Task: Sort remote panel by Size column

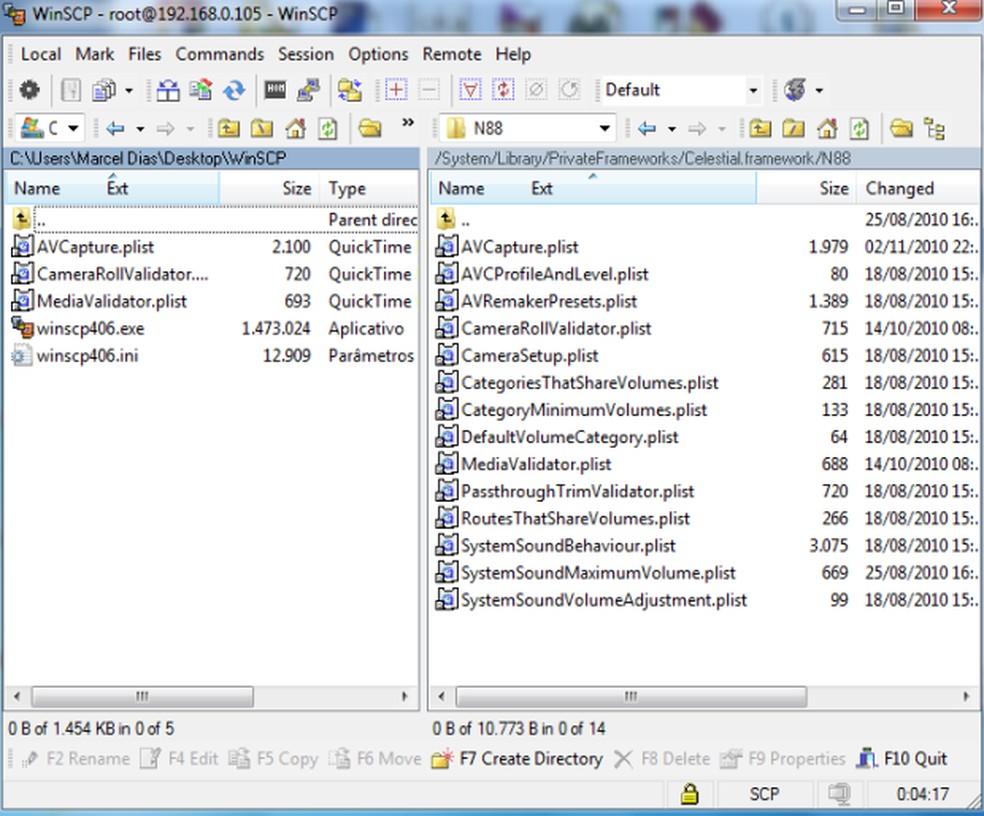Action: (x=806, y=188)
